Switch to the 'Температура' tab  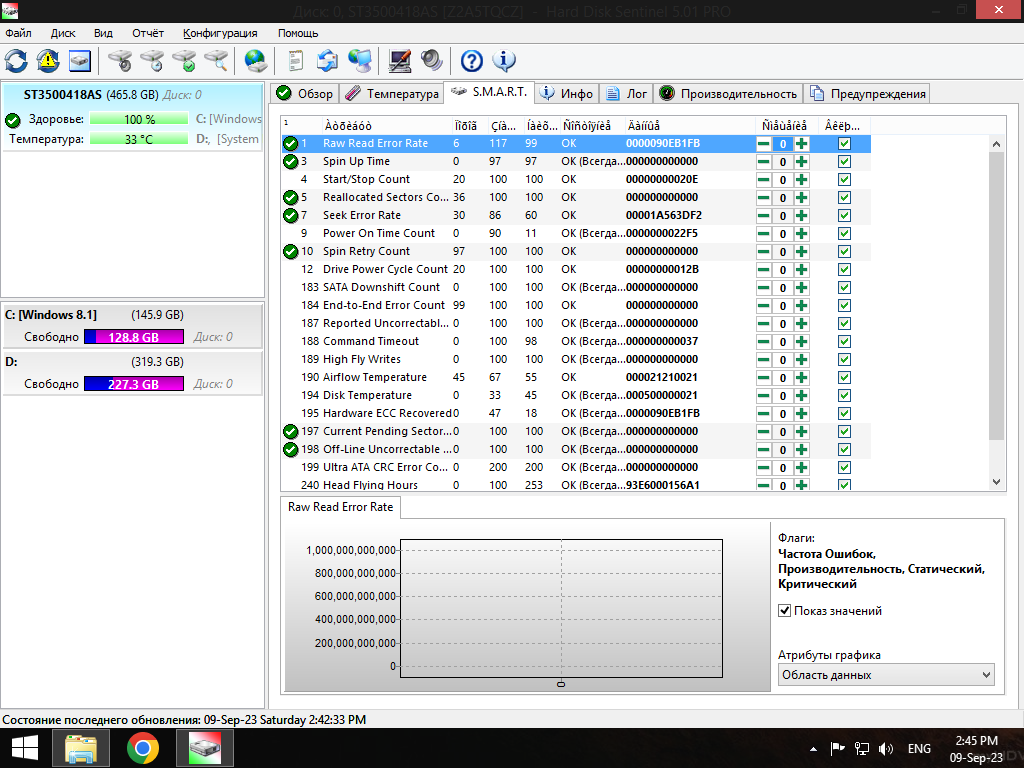[392, 94]
